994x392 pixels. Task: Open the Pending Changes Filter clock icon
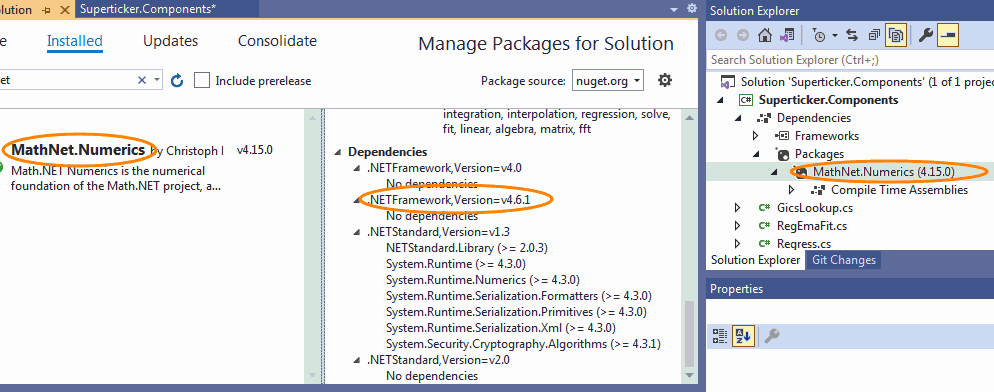tap(818, 36)
